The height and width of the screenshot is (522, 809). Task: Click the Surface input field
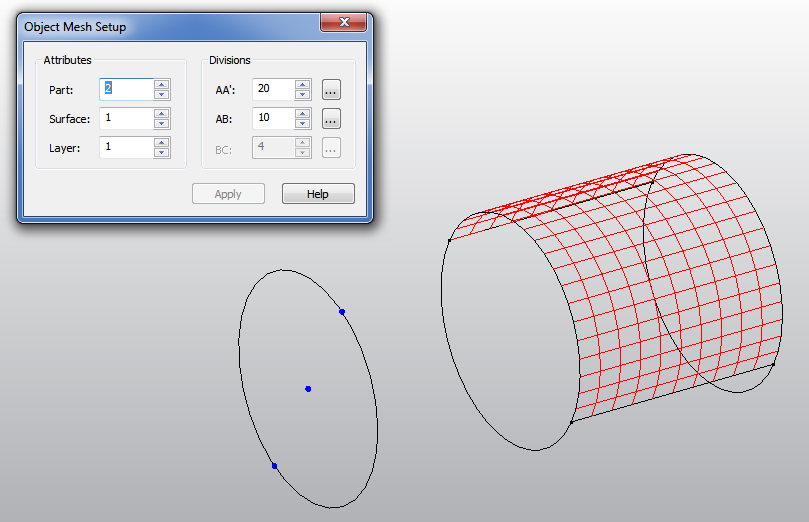(126, 118)
